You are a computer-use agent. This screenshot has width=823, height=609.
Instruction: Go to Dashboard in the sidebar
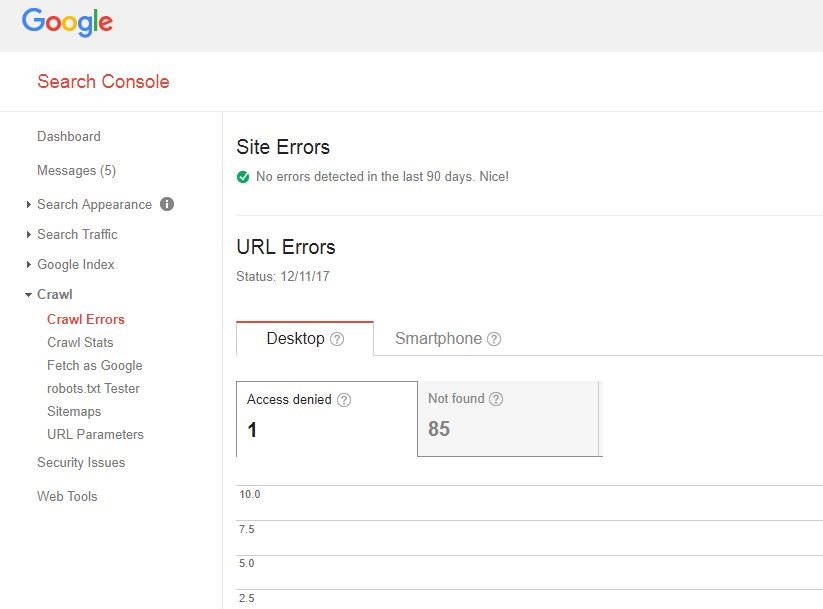[69, 137]
